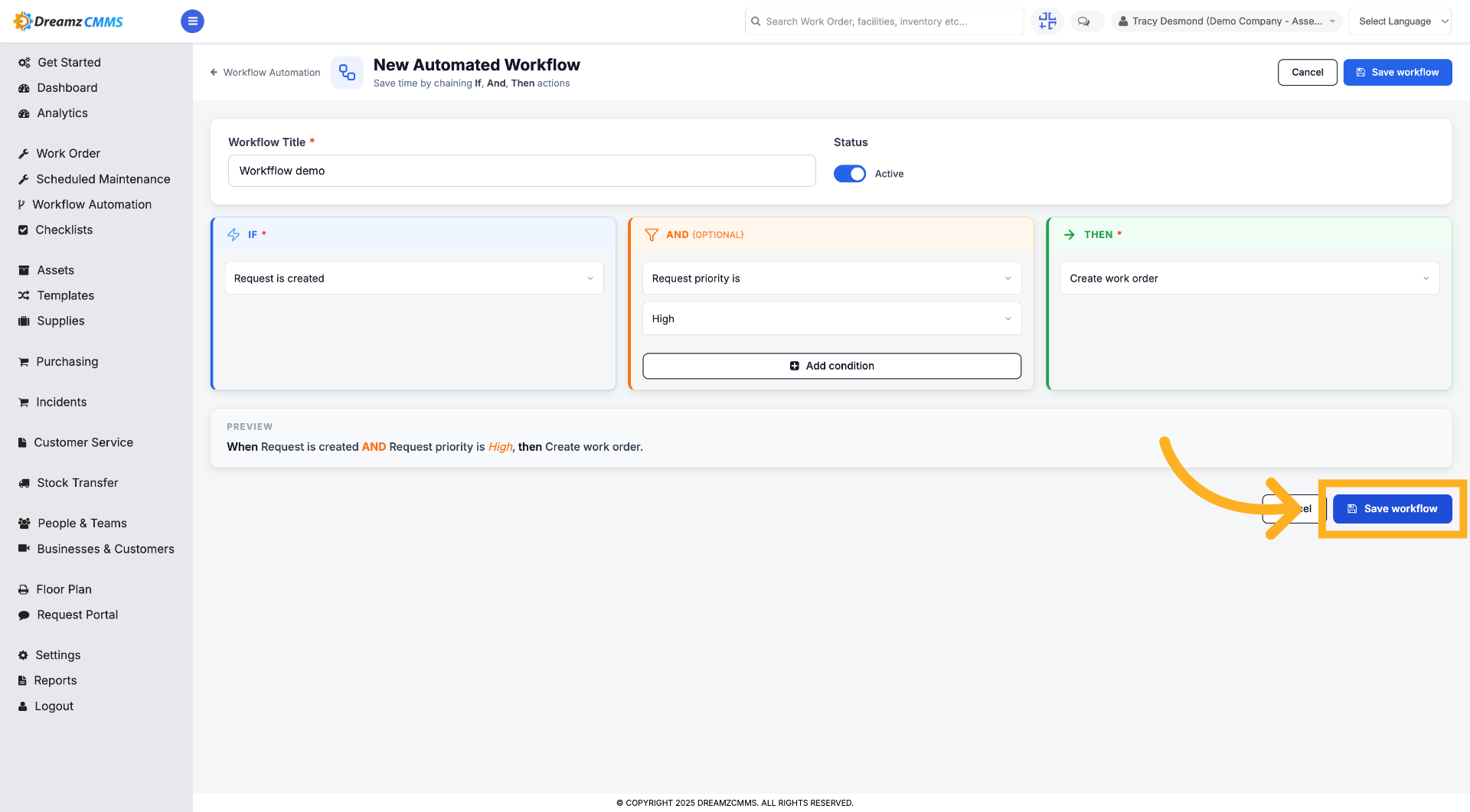This screenshot has height=812, width=1470.
Task: Click the Incidents icon in sidebar
Action: tap(24, 403)
